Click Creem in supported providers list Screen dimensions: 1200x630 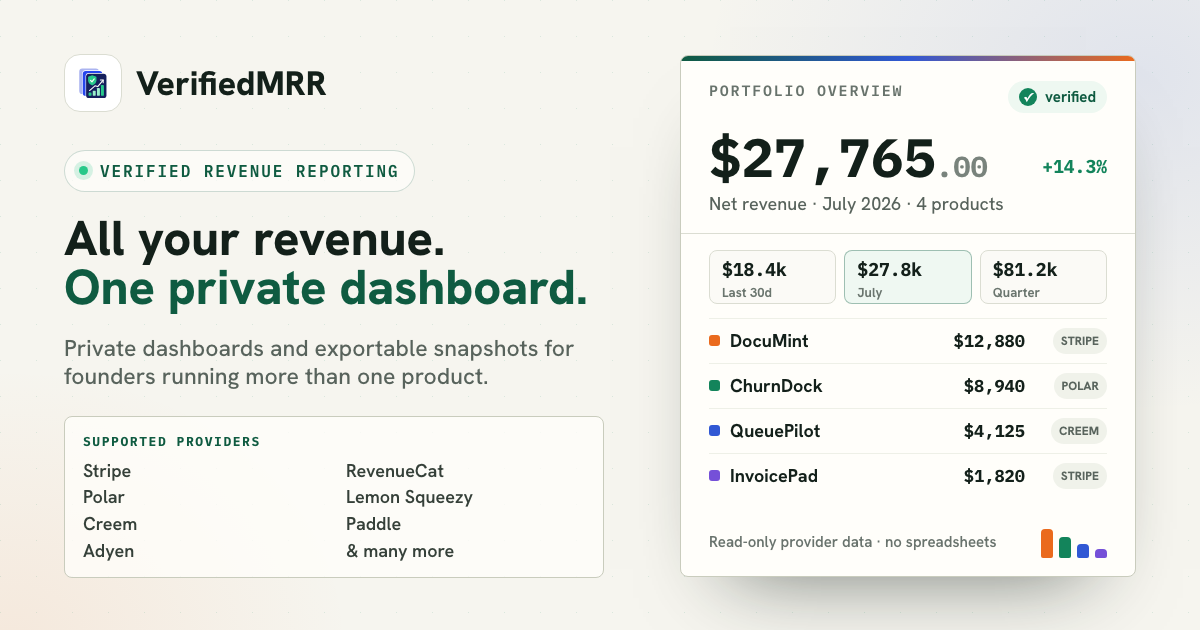coord(110,524)
